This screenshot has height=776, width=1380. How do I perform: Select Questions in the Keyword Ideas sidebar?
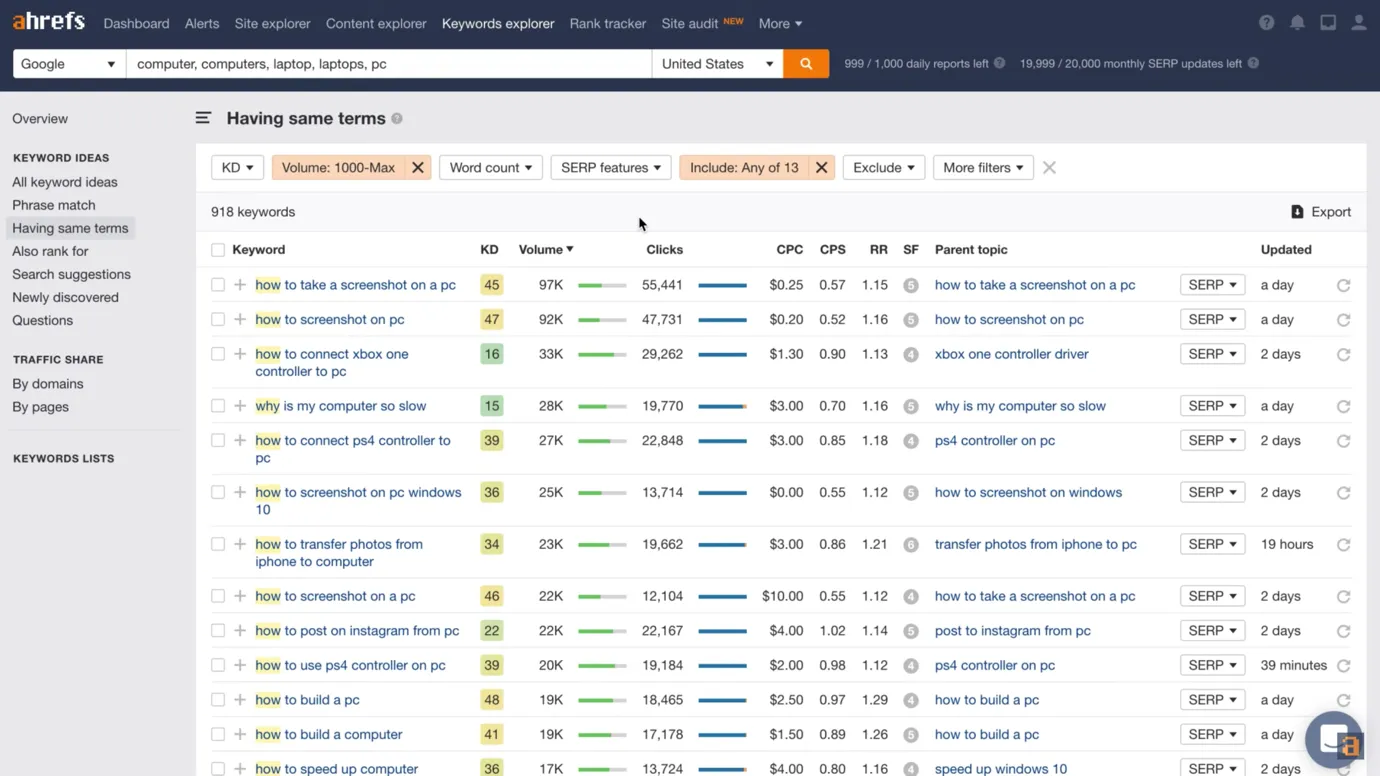pos(42,320)
